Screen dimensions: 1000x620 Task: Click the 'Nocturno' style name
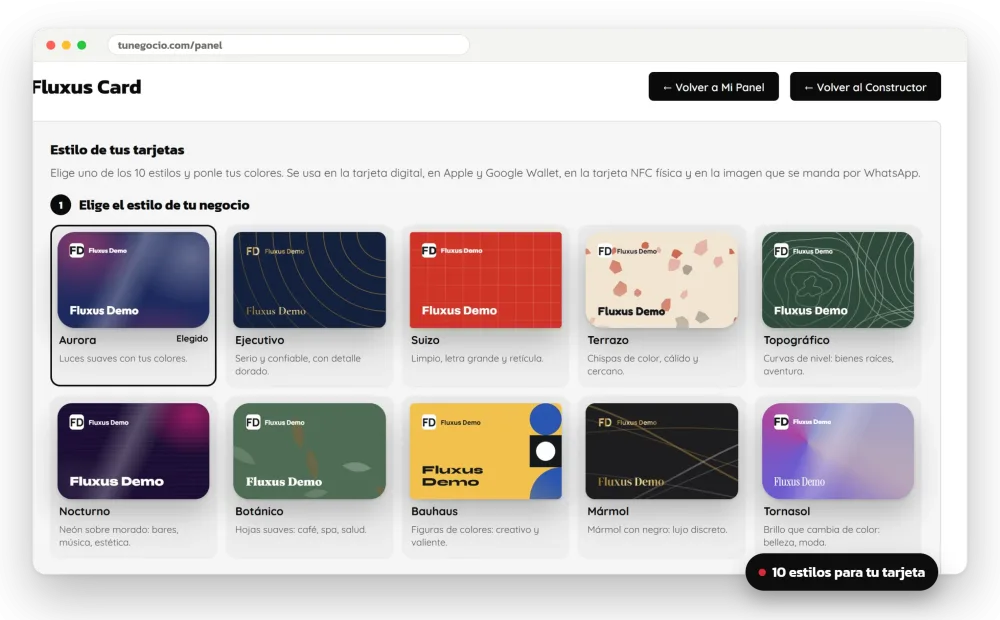[84, 511]
